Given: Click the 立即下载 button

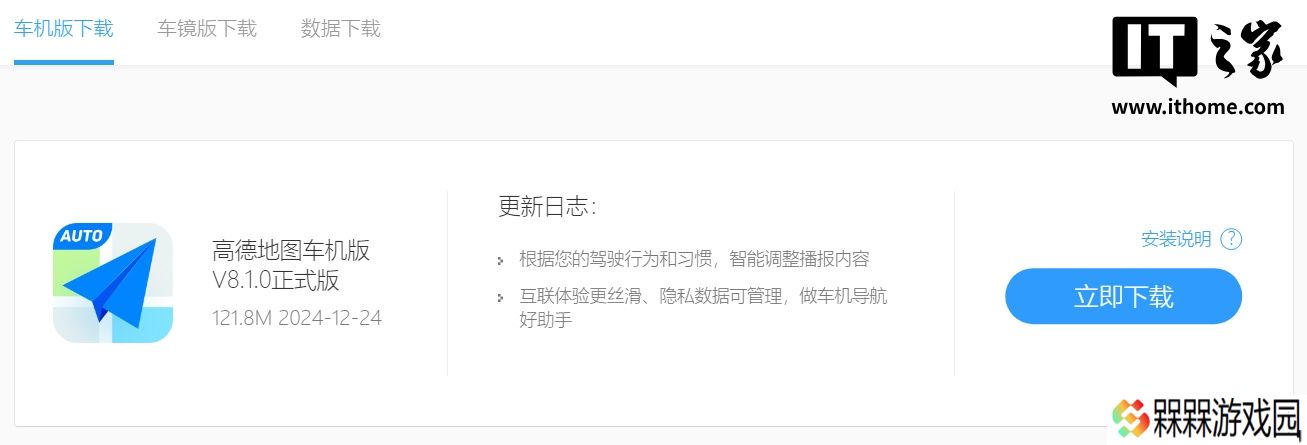Looking at the screenshot, I should (x=1123, y=296).
